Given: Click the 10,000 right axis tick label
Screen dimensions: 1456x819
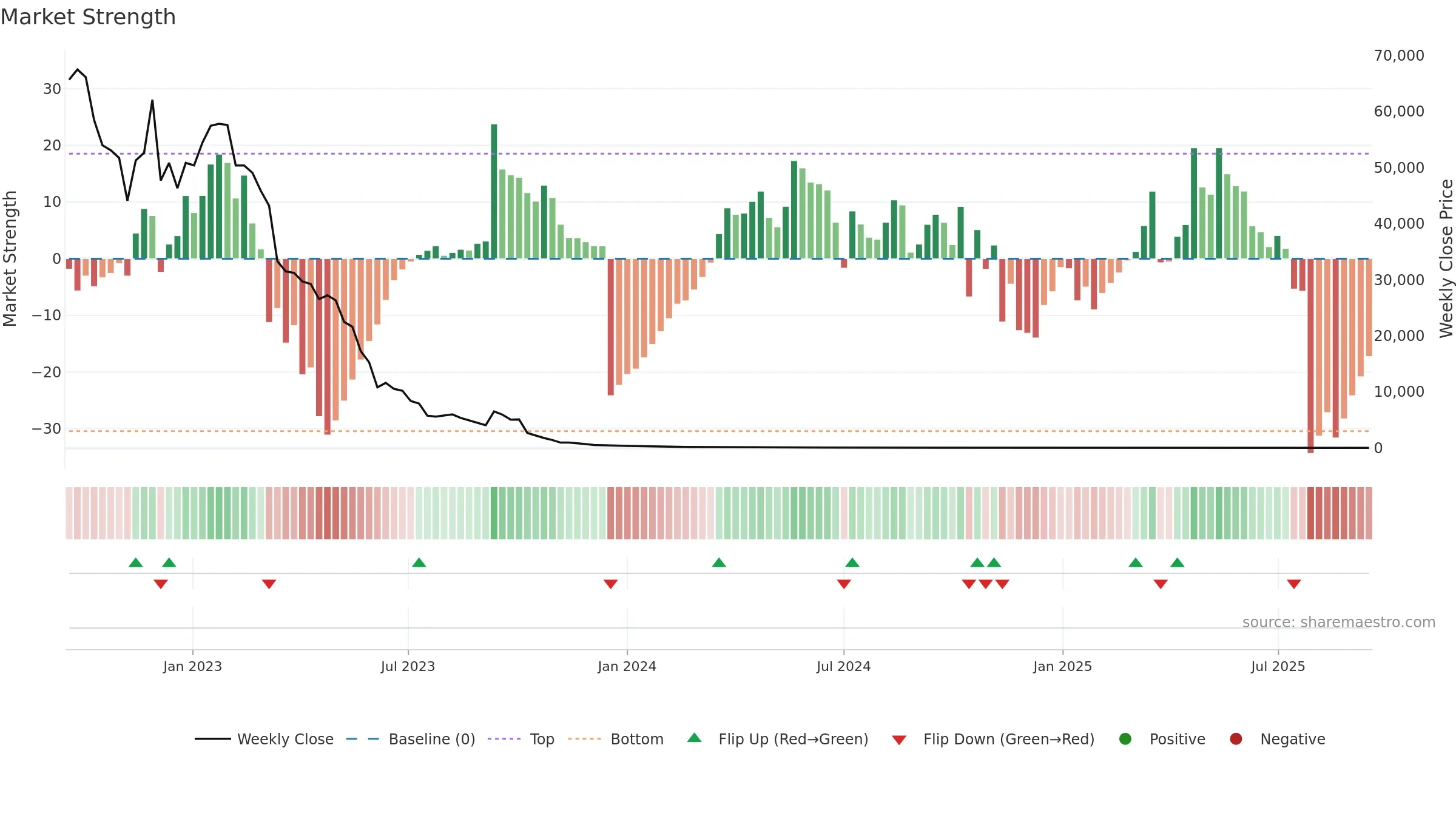Looking at the screenshot, I should [1399, 392].
